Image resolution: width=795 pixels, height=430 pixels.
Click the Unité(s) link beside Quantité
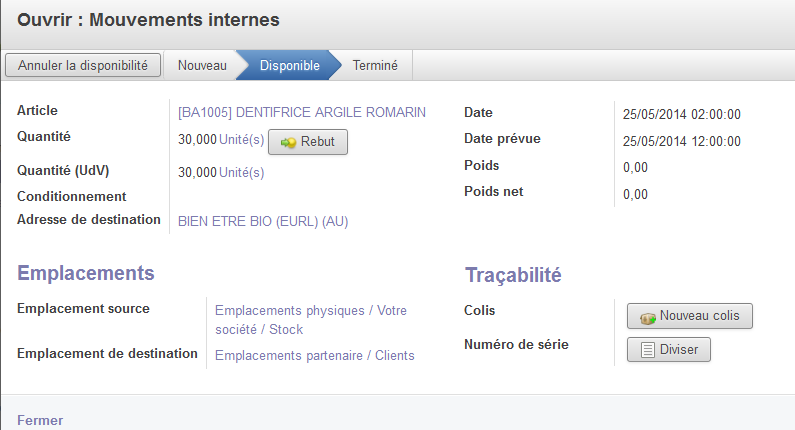pos(241,139)
